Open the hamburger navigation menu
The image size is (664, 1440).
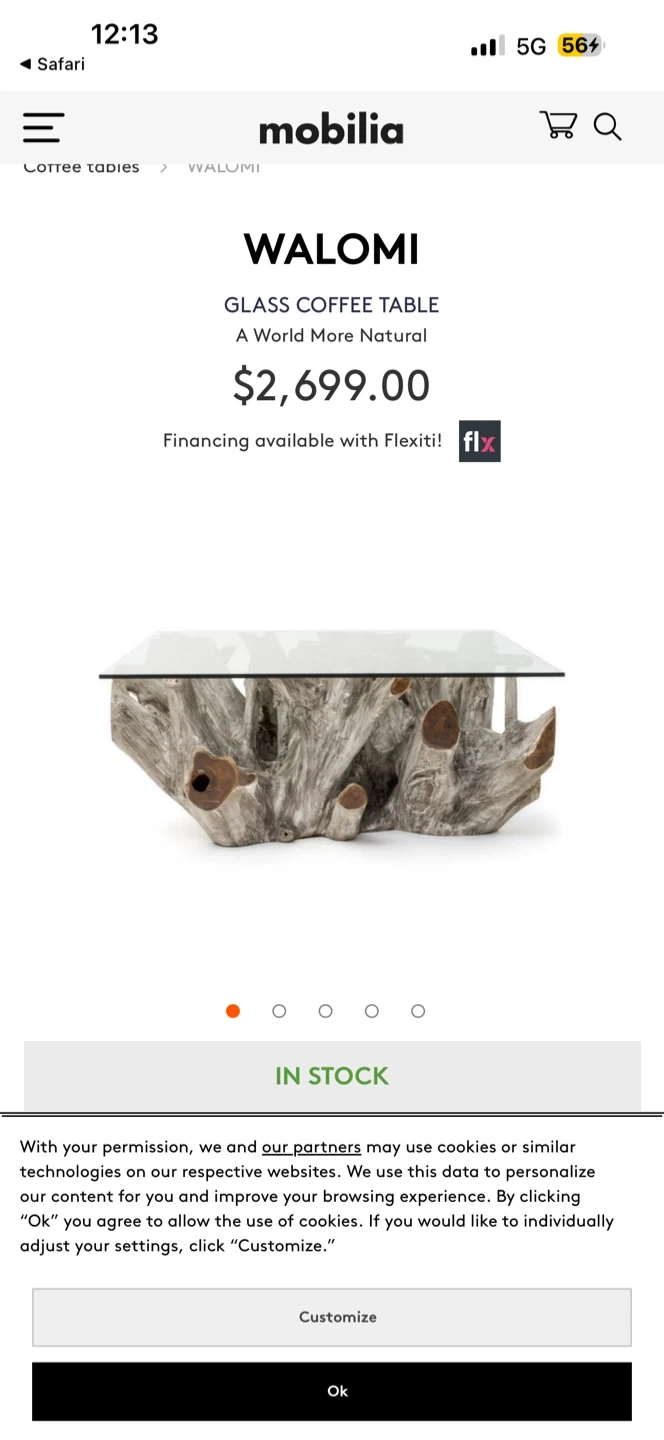tap(43, 128)
